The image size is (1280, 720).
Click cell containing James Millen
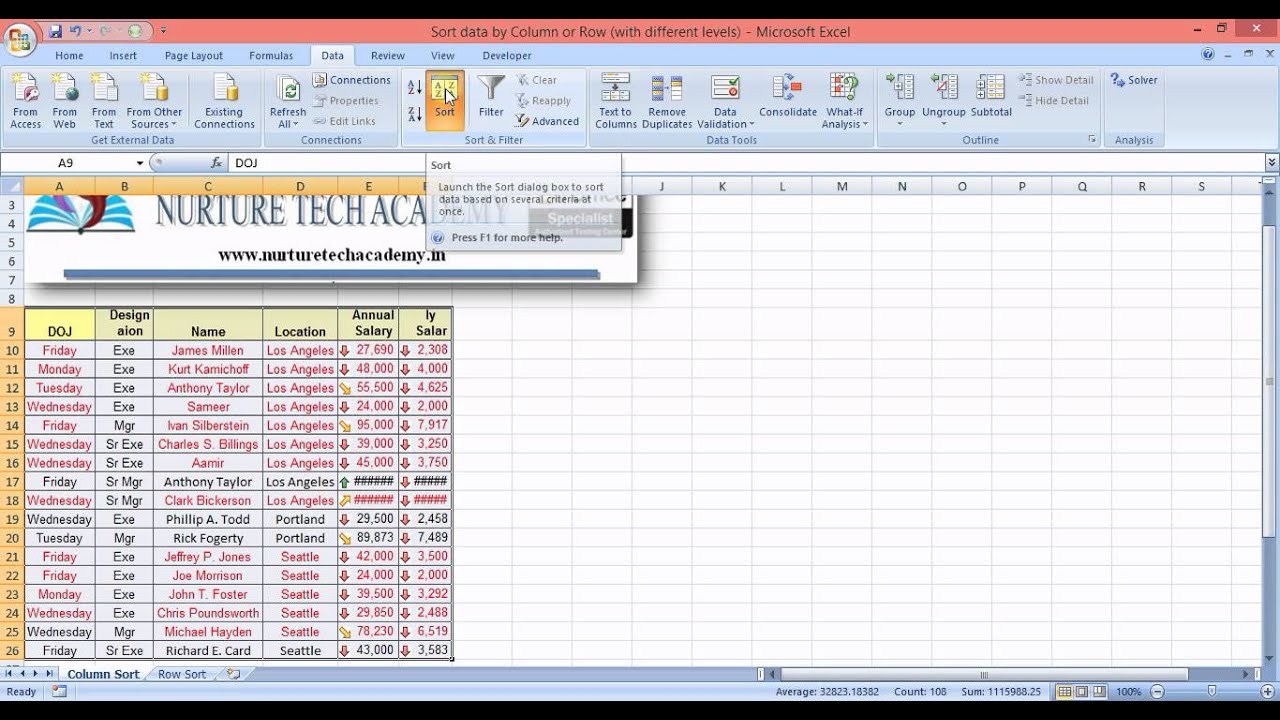208,350
